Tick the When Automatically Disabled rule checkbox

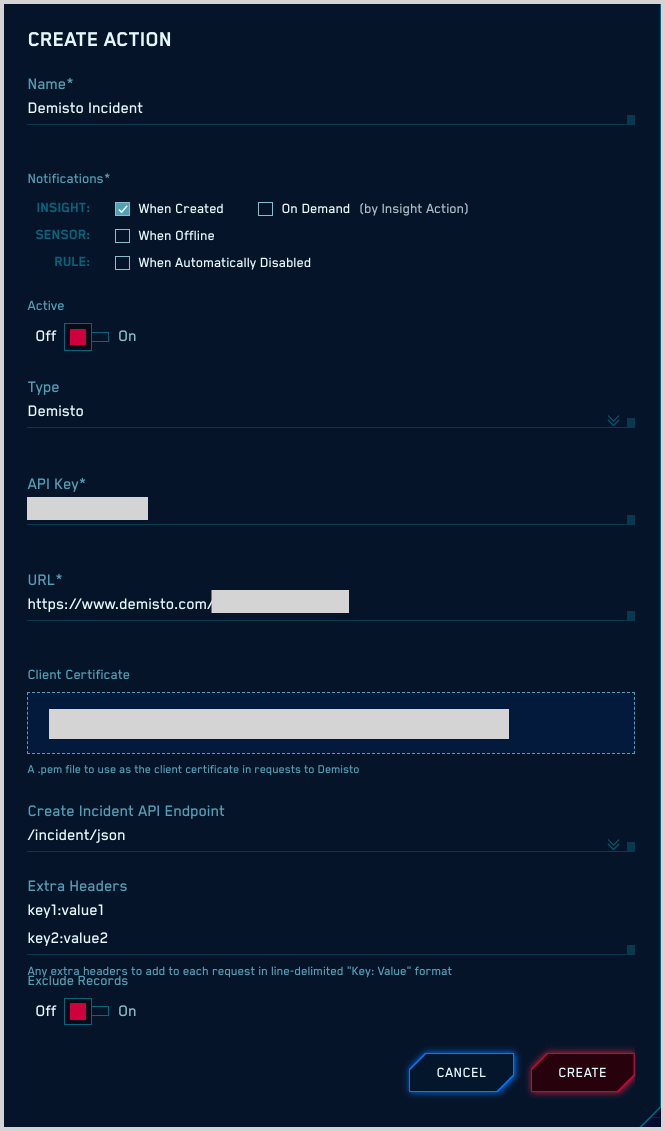(123, 263)
